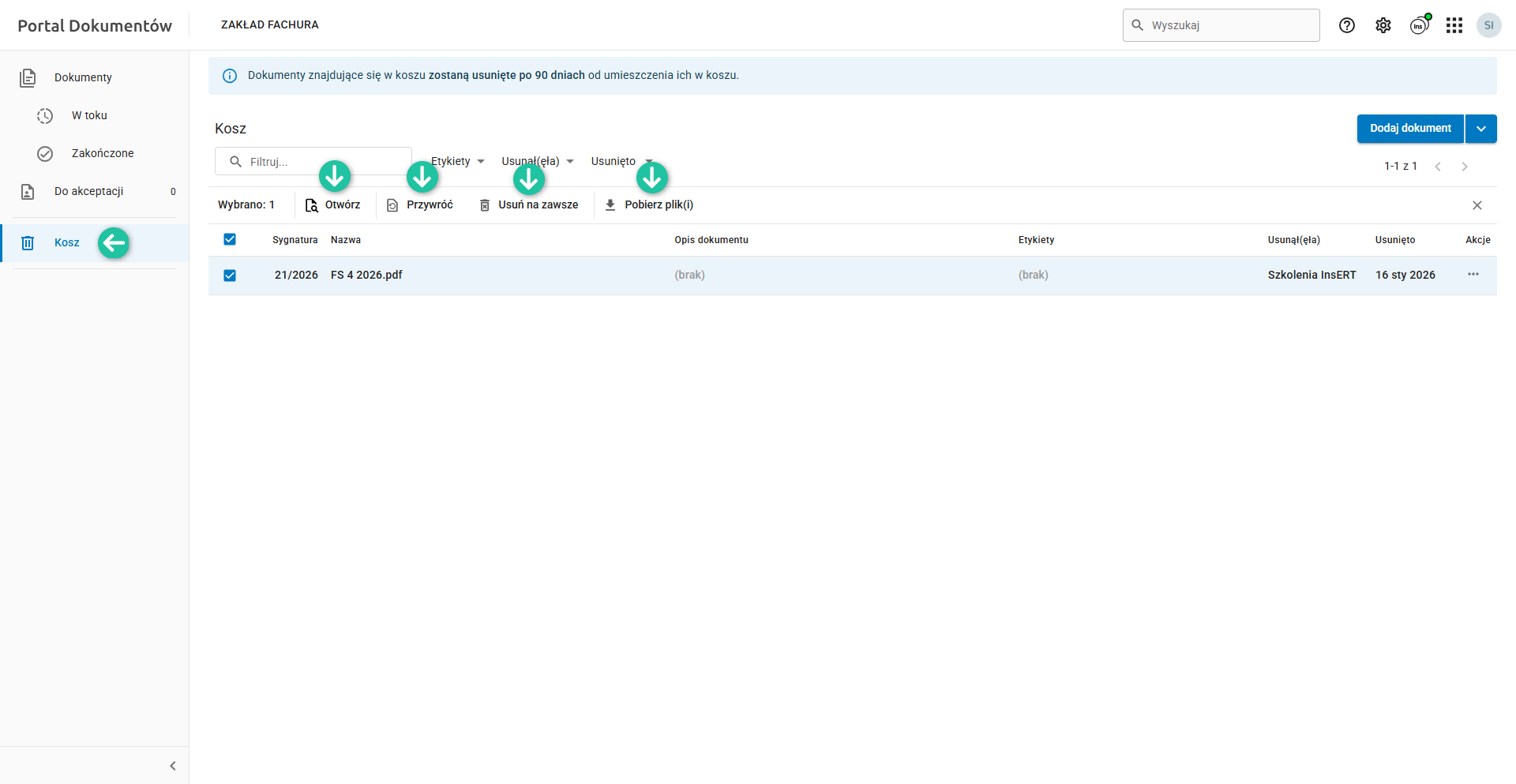Screen dimensions: 1516x784
Task: Collapse the left sidebar panel
Action: [x=173, y=766]
